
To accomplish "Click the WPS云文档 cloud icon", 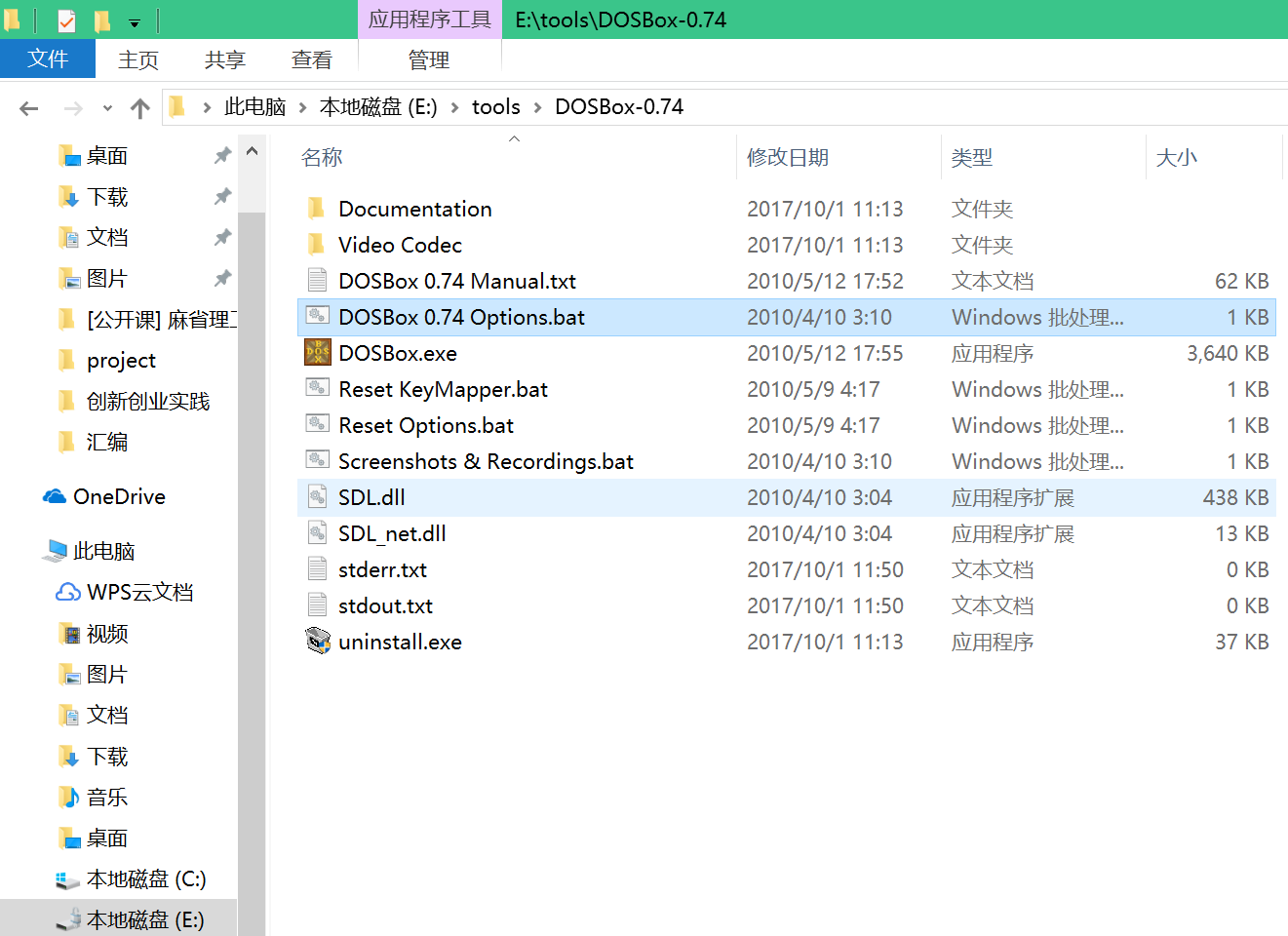I will 68,593.
